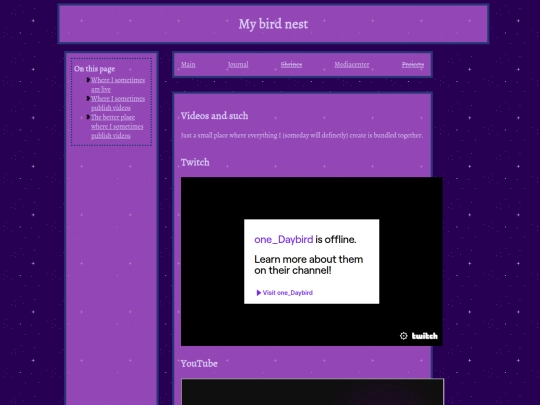Jump to 'Where I sometimes publish videos'

[118, 103]
